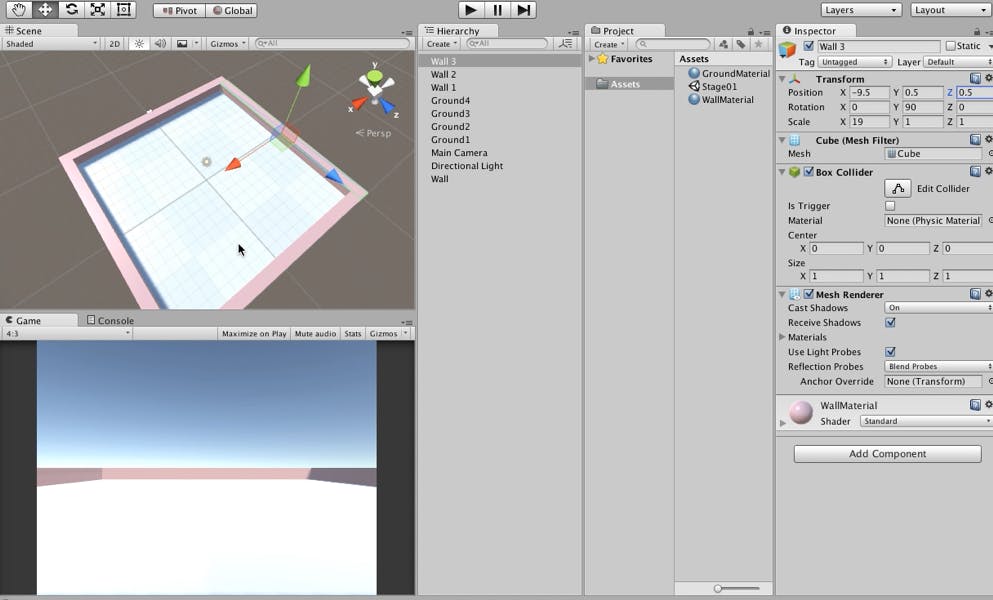993x600 pixels.
Task: Click Stats button in Game view
Action: [x=353, y=333]
